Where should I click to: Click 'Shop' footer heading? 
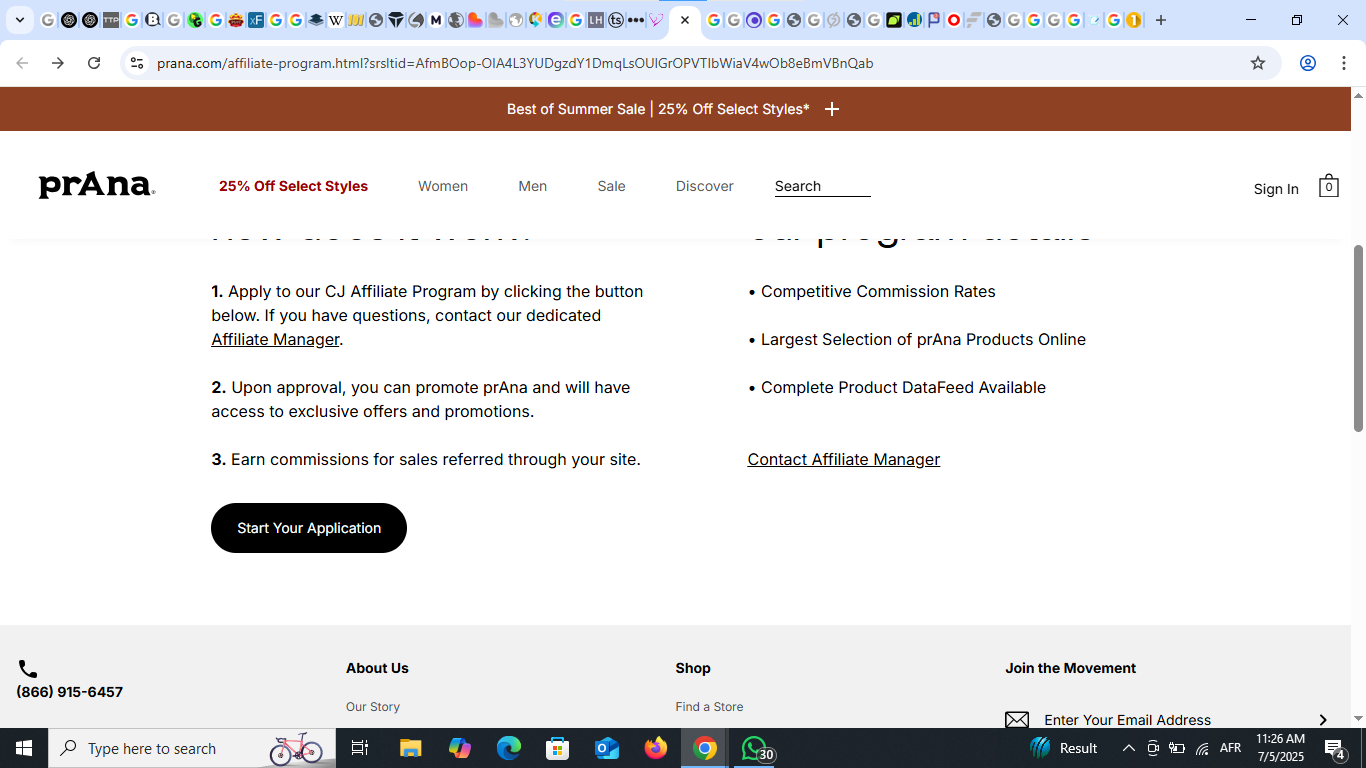(693, 668)
